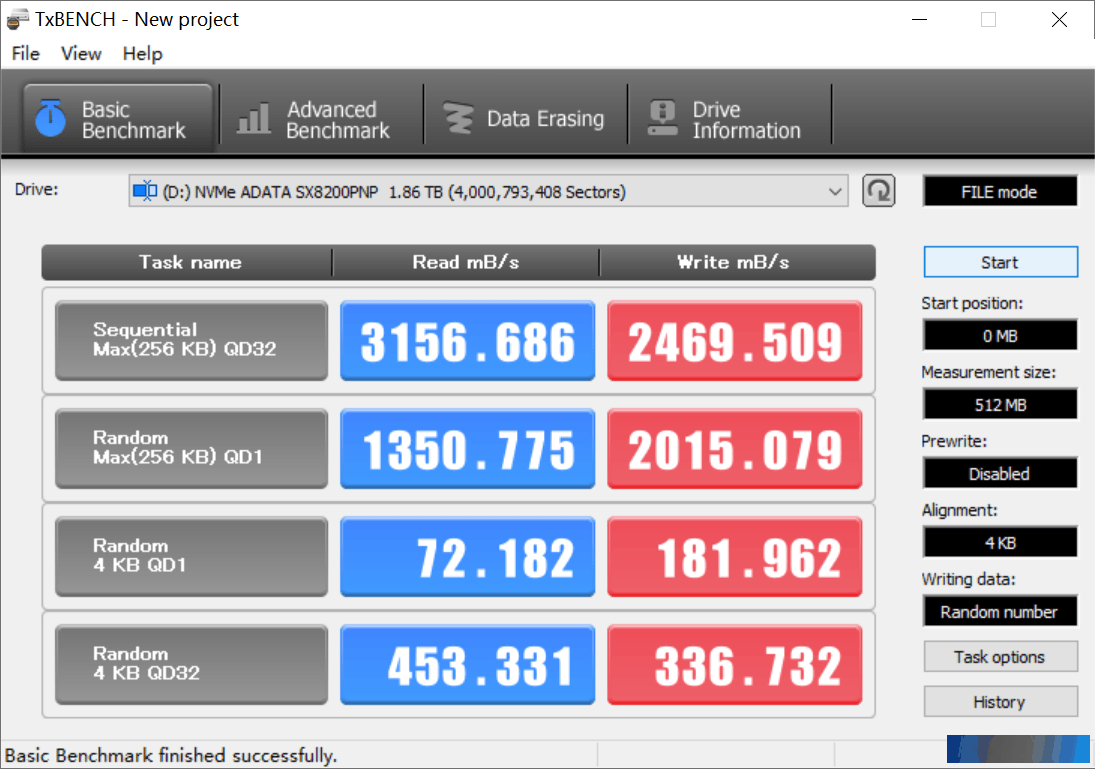Click the Task name column header

pyautogui.click(x=188, y=262)
